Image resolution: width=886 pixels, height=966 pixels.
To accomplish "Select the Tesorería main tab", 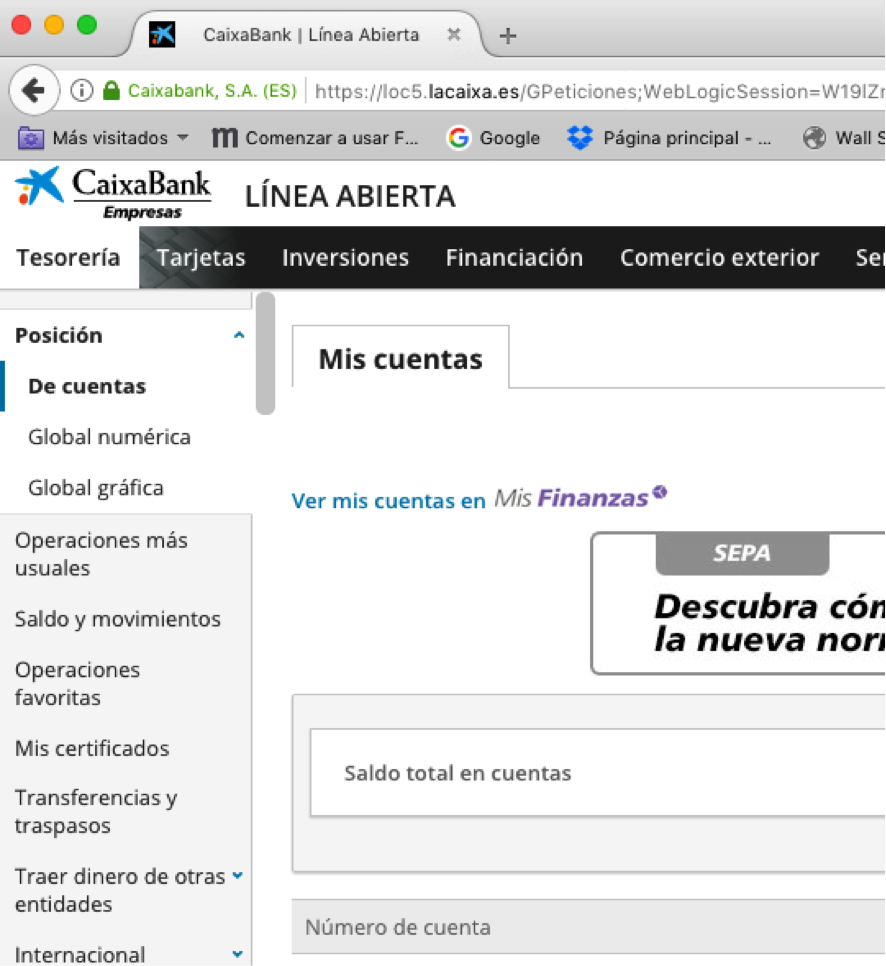I will click(x=68, y=258).
